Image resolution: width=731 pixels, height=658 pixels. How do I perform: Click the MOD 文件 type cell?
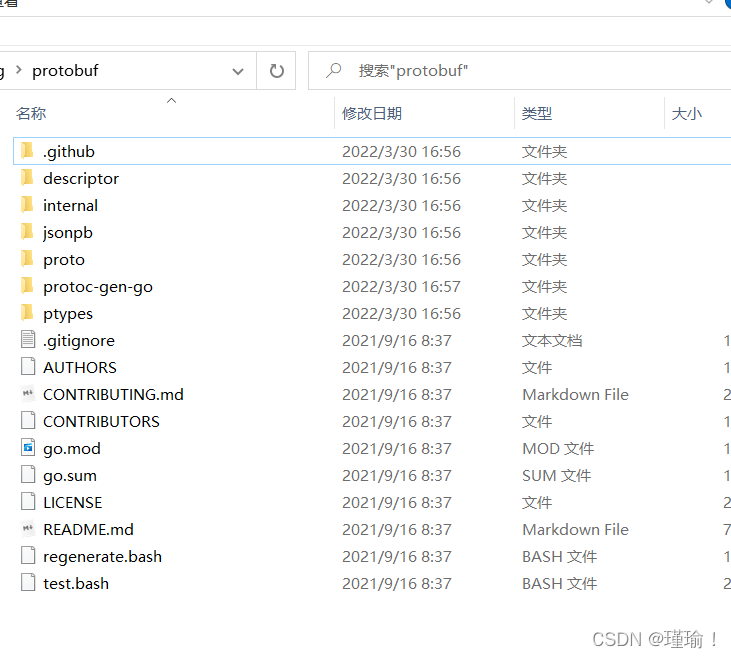point(558,449)
